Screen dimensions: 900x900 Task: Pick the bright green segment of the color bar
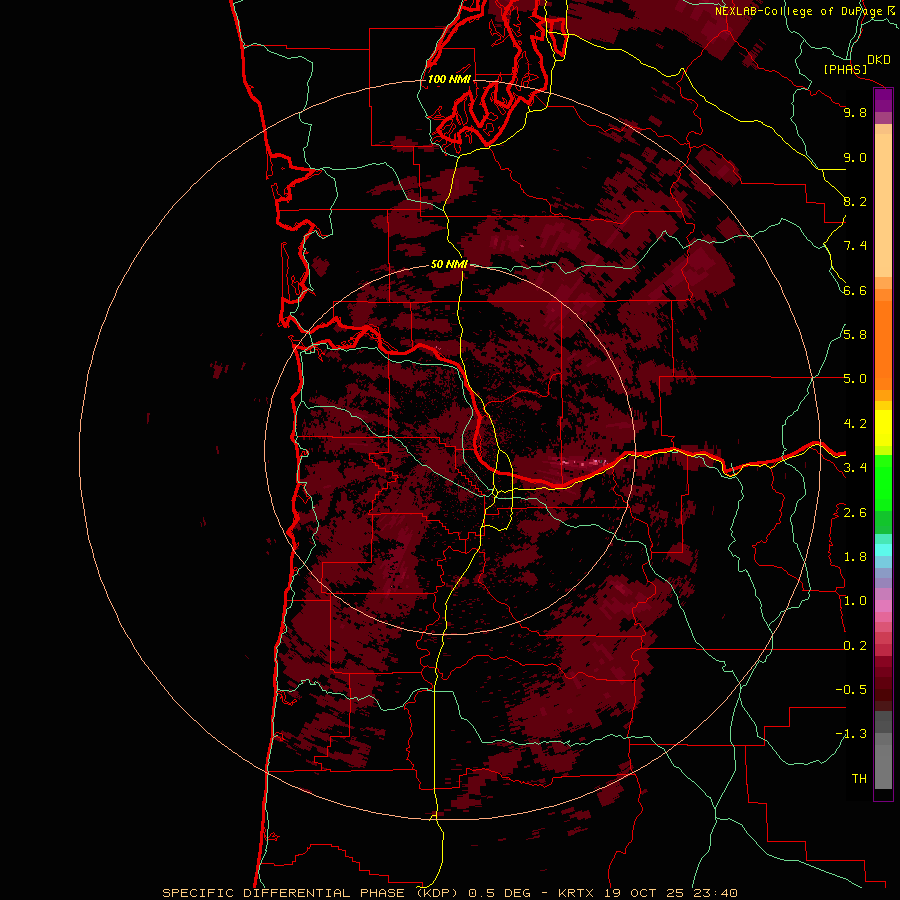[883, 483]
